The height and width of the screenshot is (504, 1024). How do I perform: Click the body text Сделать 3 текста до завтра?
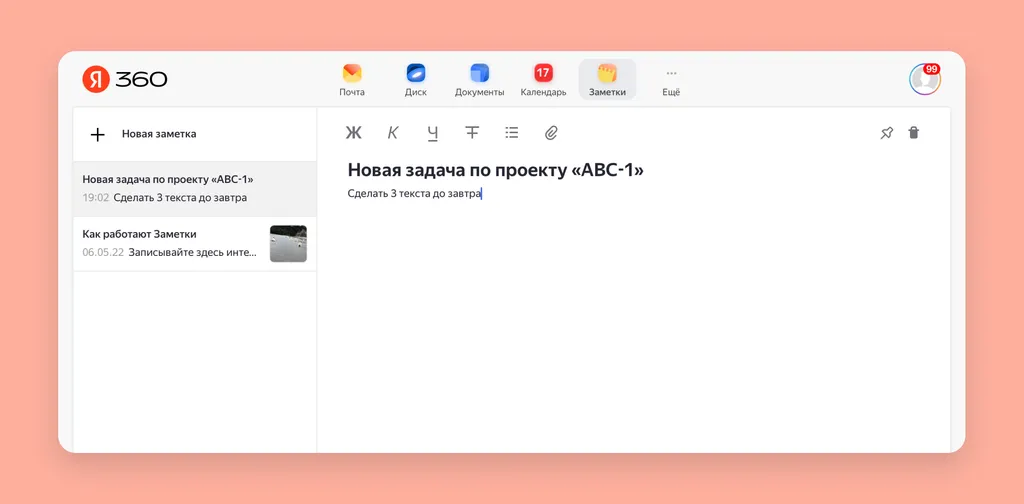click(414, 194)
